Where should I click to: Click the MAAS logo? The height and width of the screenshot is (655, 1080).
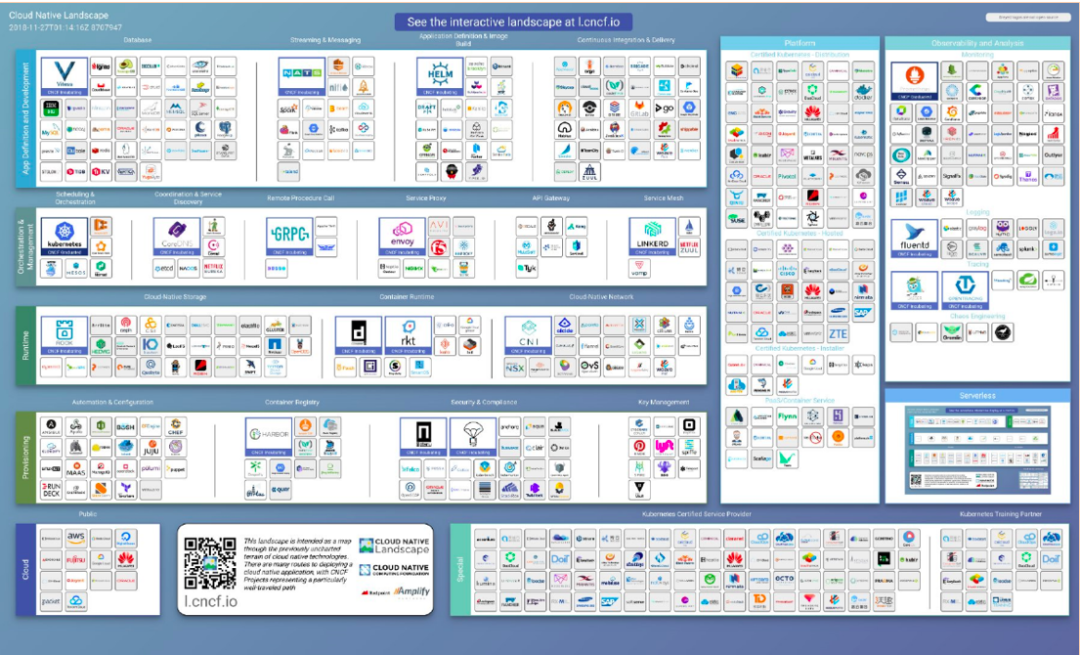[x=76, y=469]
